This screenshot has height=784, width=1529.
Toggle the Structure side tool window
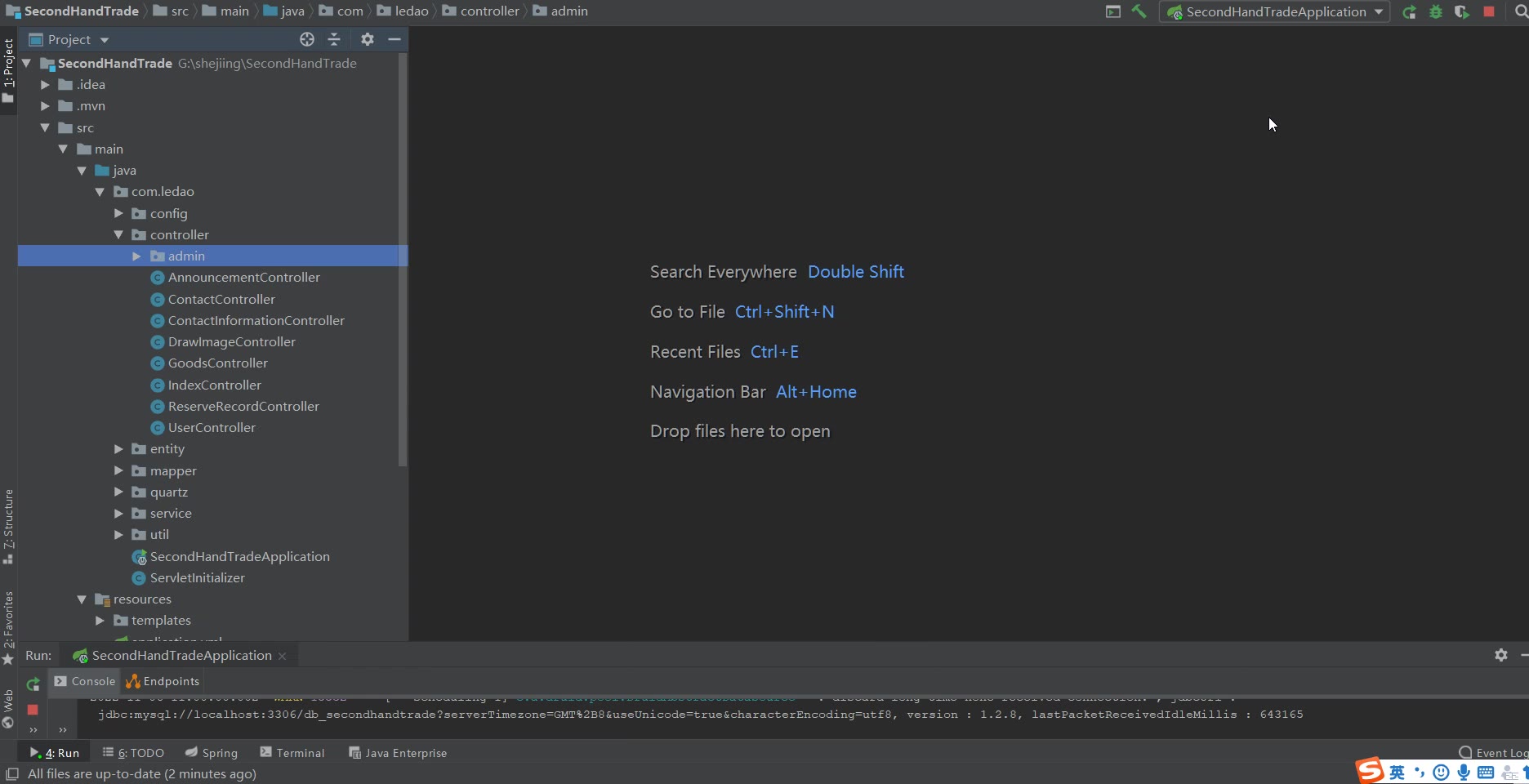(x=8, y=524)
